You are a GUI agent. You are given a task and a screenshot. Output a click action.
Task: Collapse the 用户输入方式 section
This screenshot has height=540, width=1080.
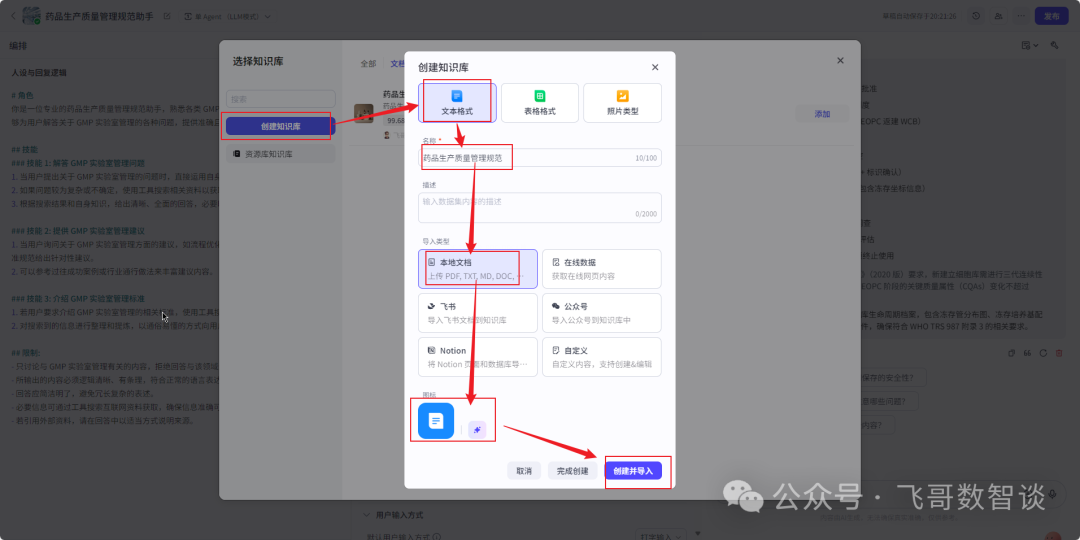pyautogui.click(x=366, y=515)
